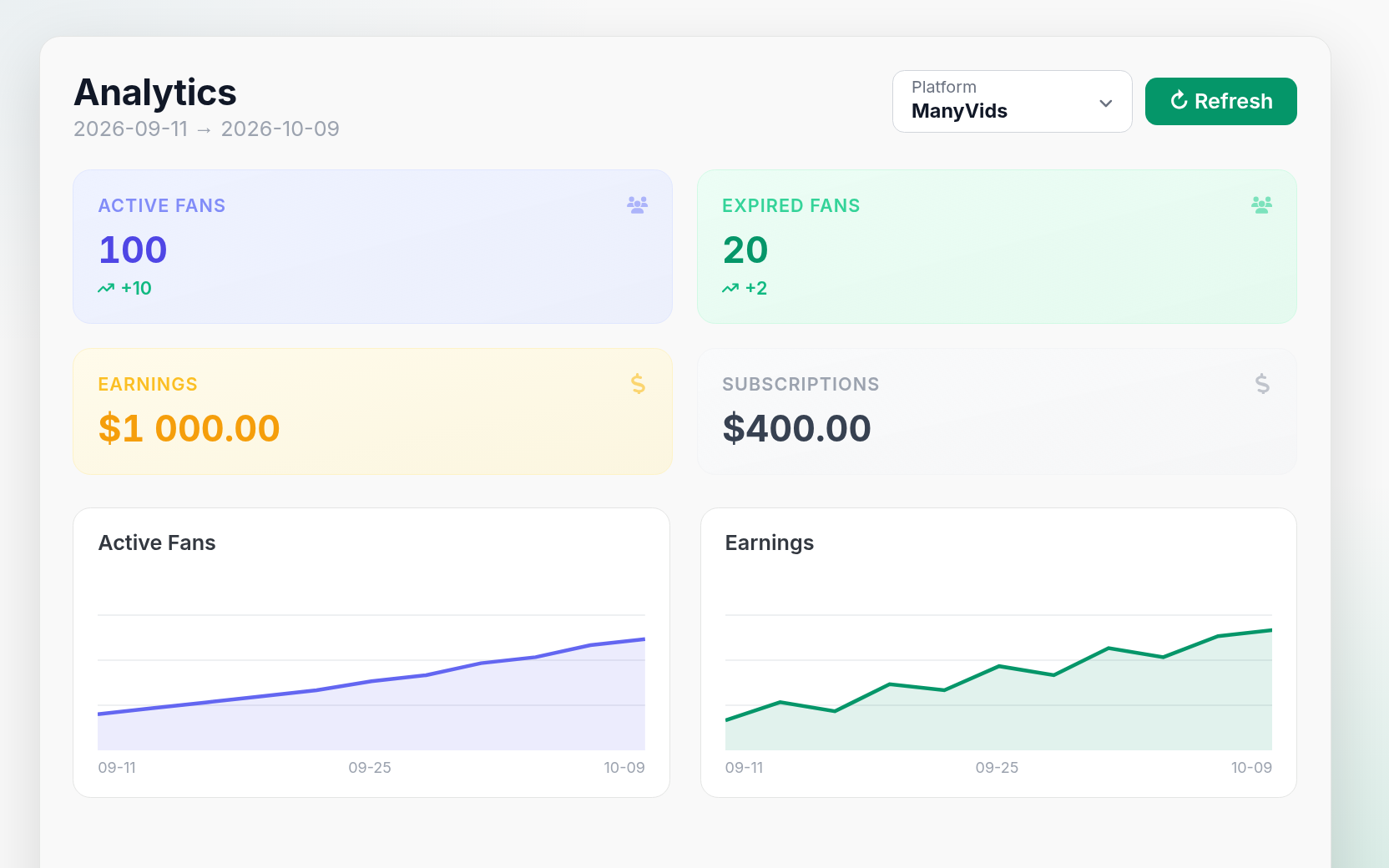Click the ACTIVE FANS card label
This screenshot has height=868, width=1389.
[162, 205]
